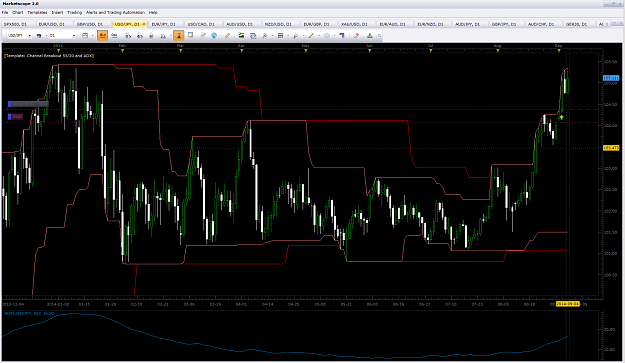Click the yellow Apr month marker

(242, 51)
